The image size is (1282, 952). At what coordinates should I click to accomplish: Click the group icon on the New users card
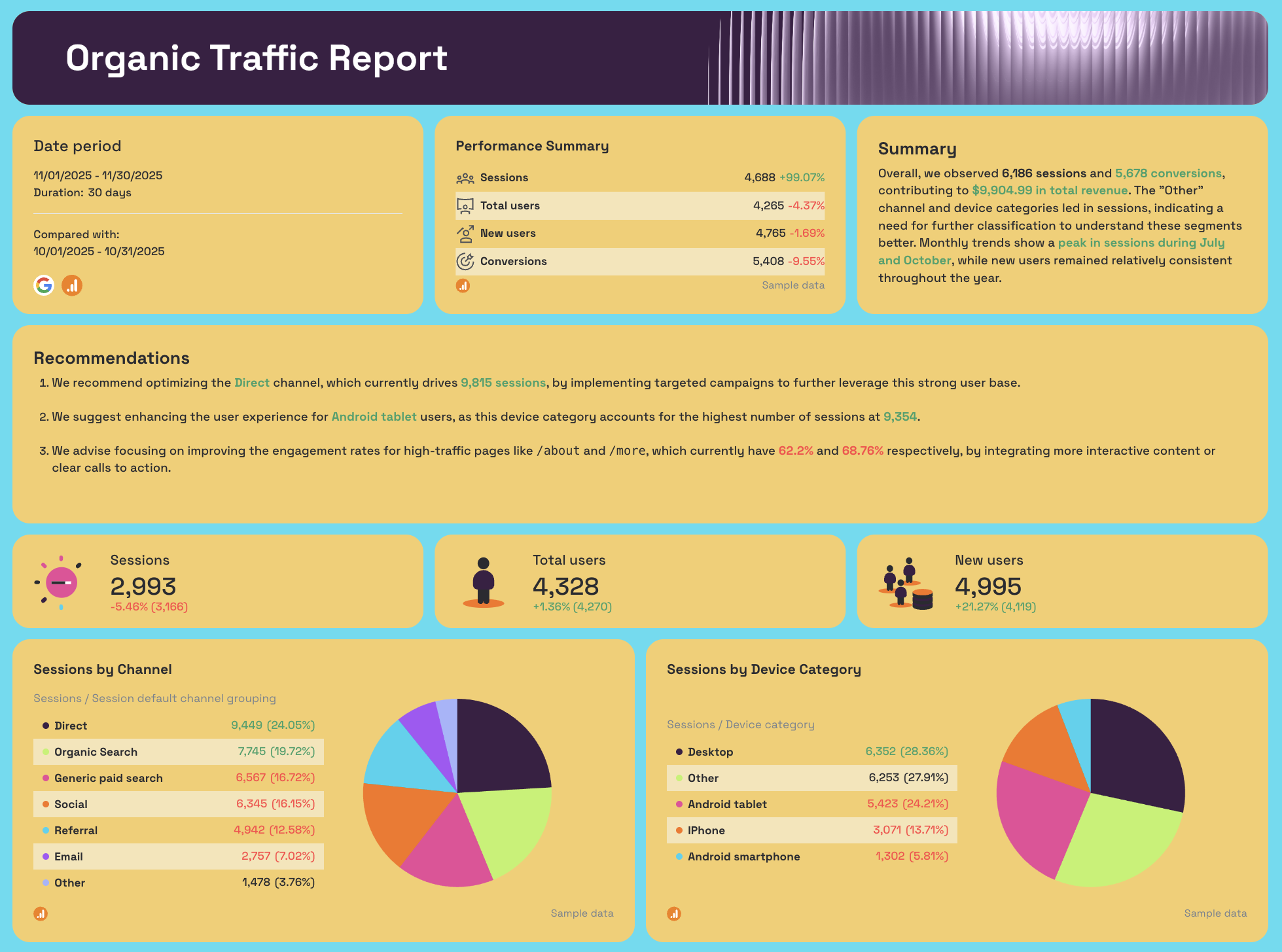pyautogui.click(x=906, y=584)
